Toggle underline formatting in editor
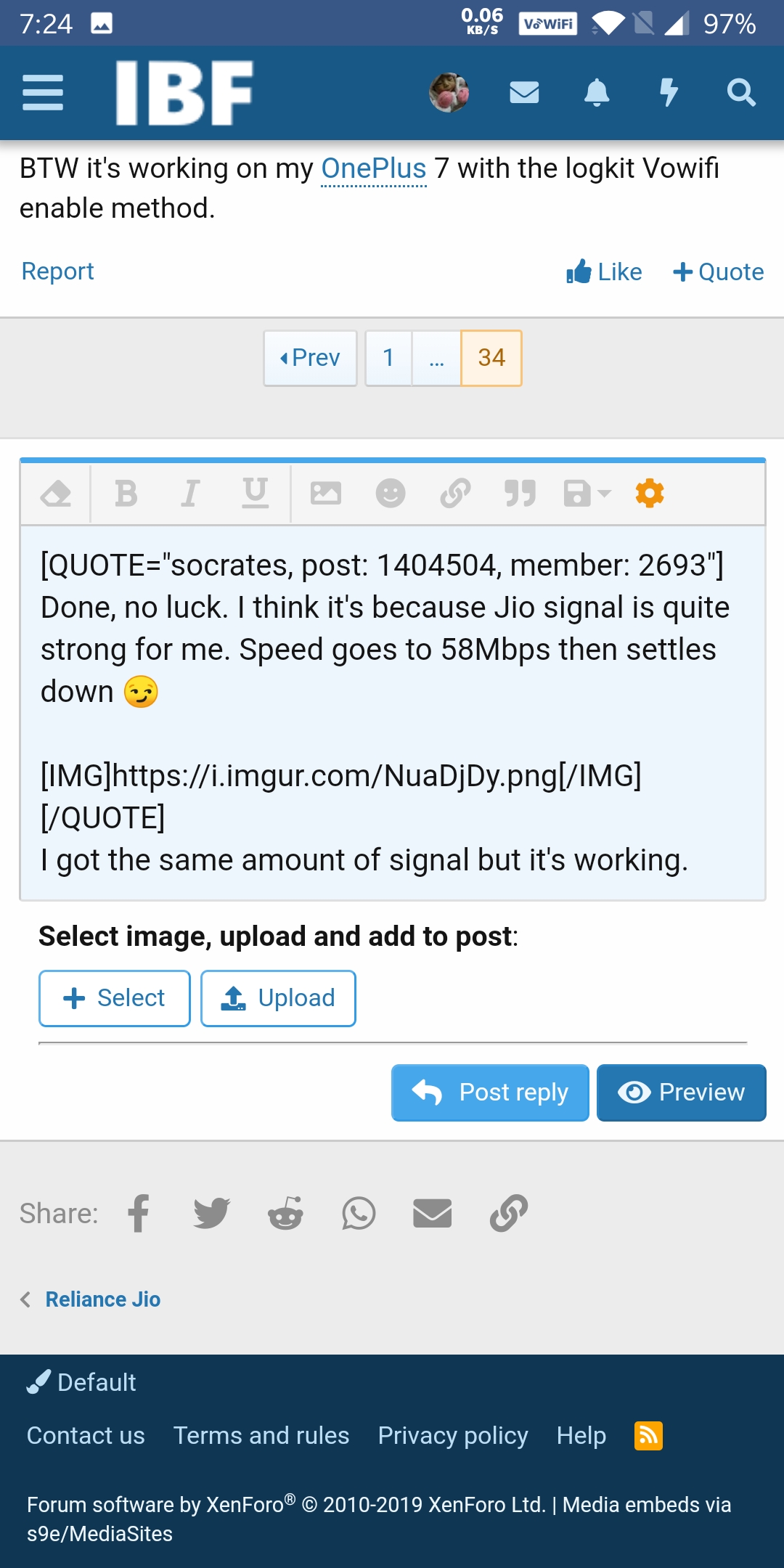 [x=255, y=494]
